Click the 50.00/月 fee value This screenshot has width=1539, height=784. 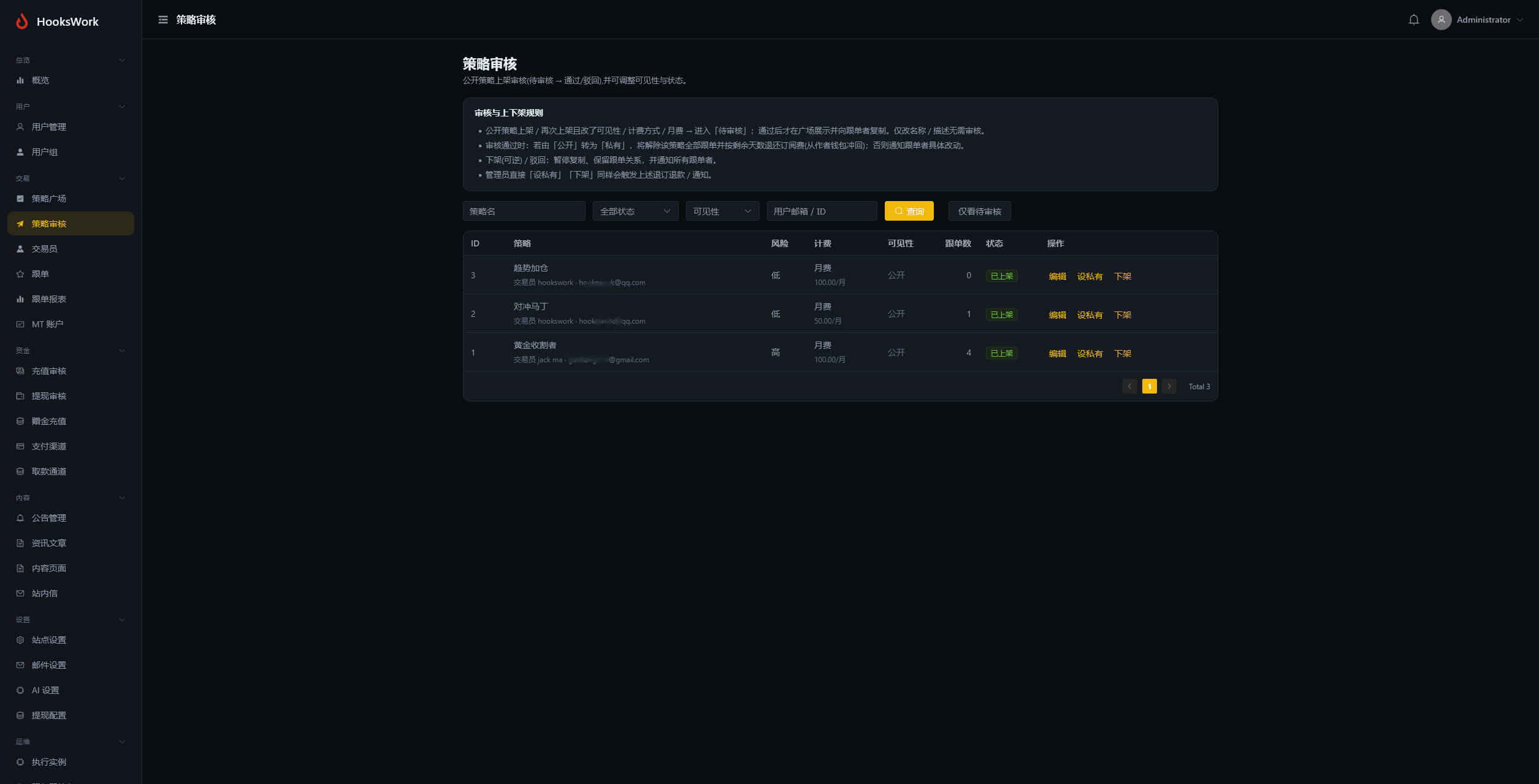(827, 321)
